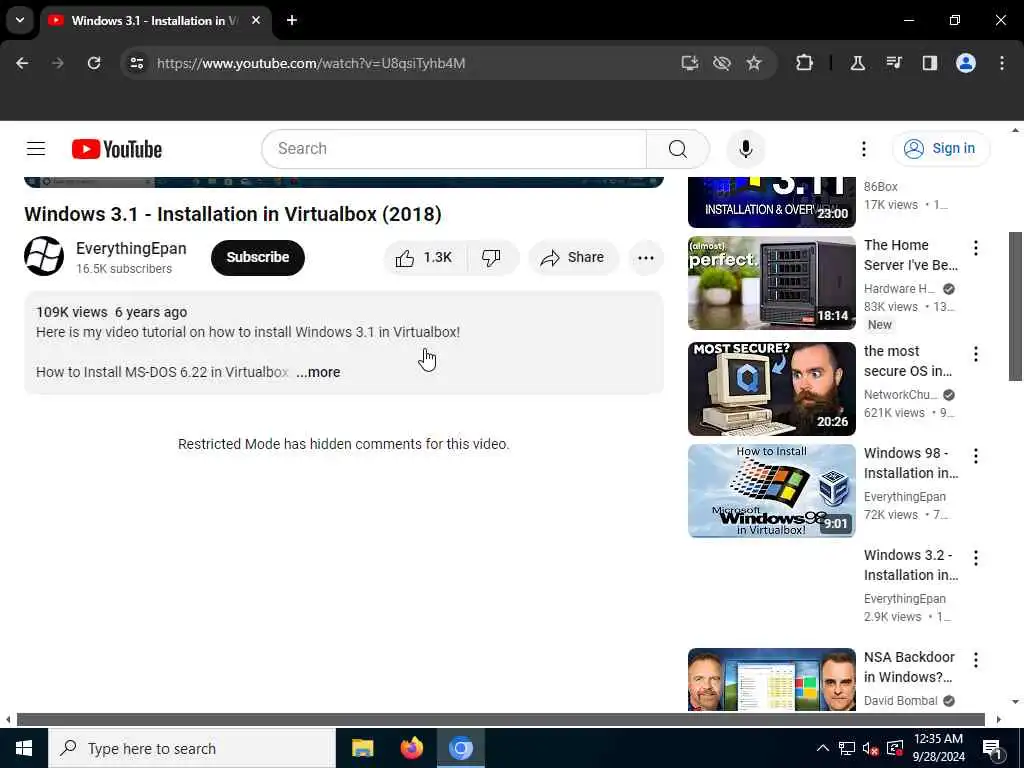1024x768 pixels.
Task: Open the MOST SECURE? 20:26 thumbnail
Action: tap(771, 389)
